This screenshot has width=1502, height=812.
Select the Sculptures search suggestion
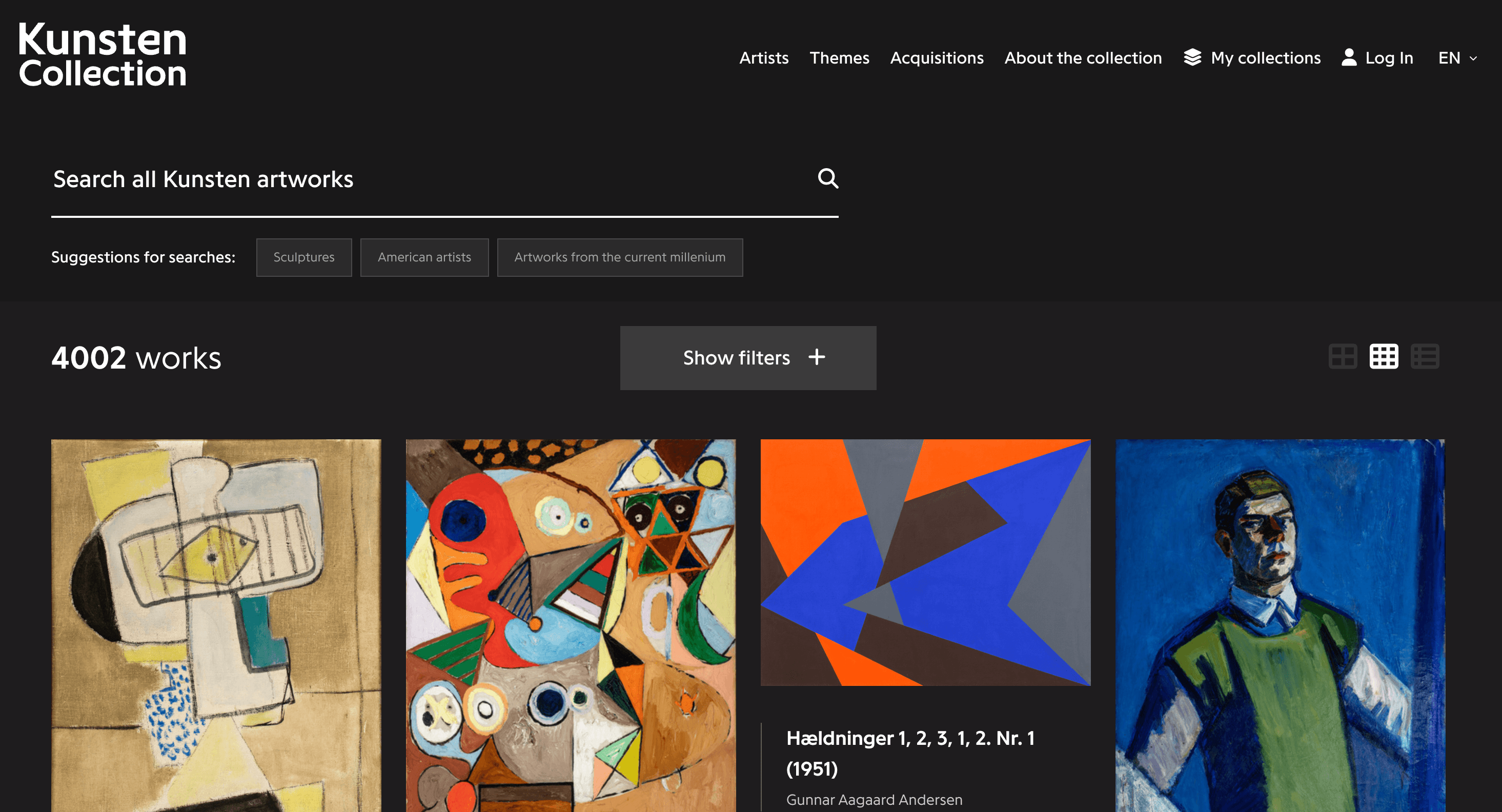(304, 257)
